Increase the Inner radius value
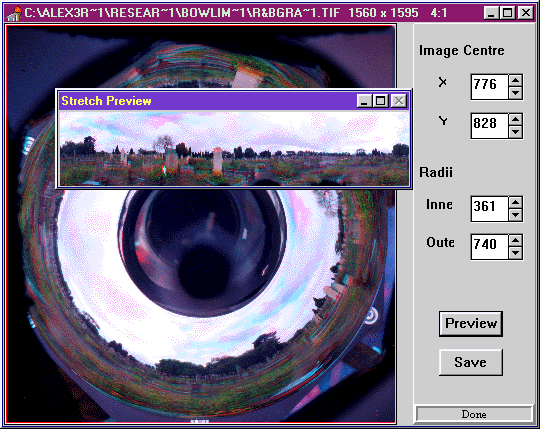 [515, 203]
